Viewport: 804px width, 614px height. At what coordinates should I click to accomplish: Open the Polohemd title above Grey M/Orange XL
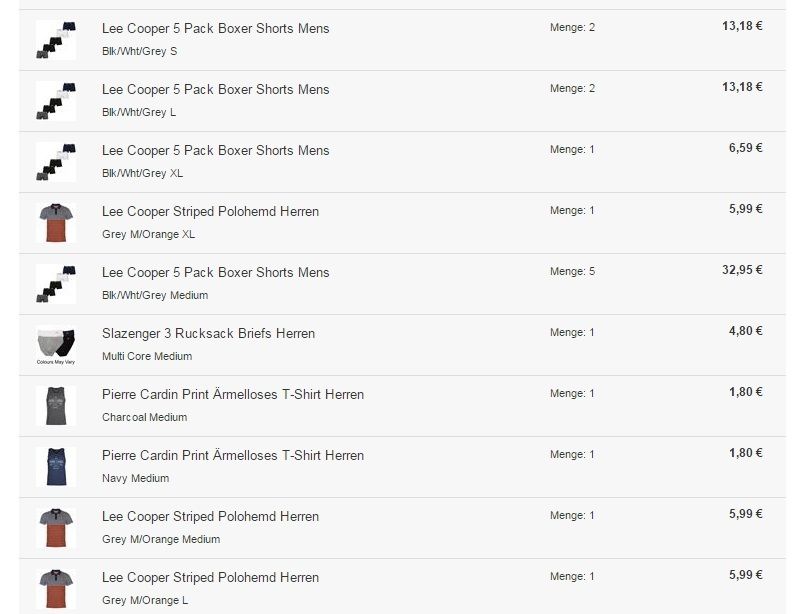click(210, 211)
